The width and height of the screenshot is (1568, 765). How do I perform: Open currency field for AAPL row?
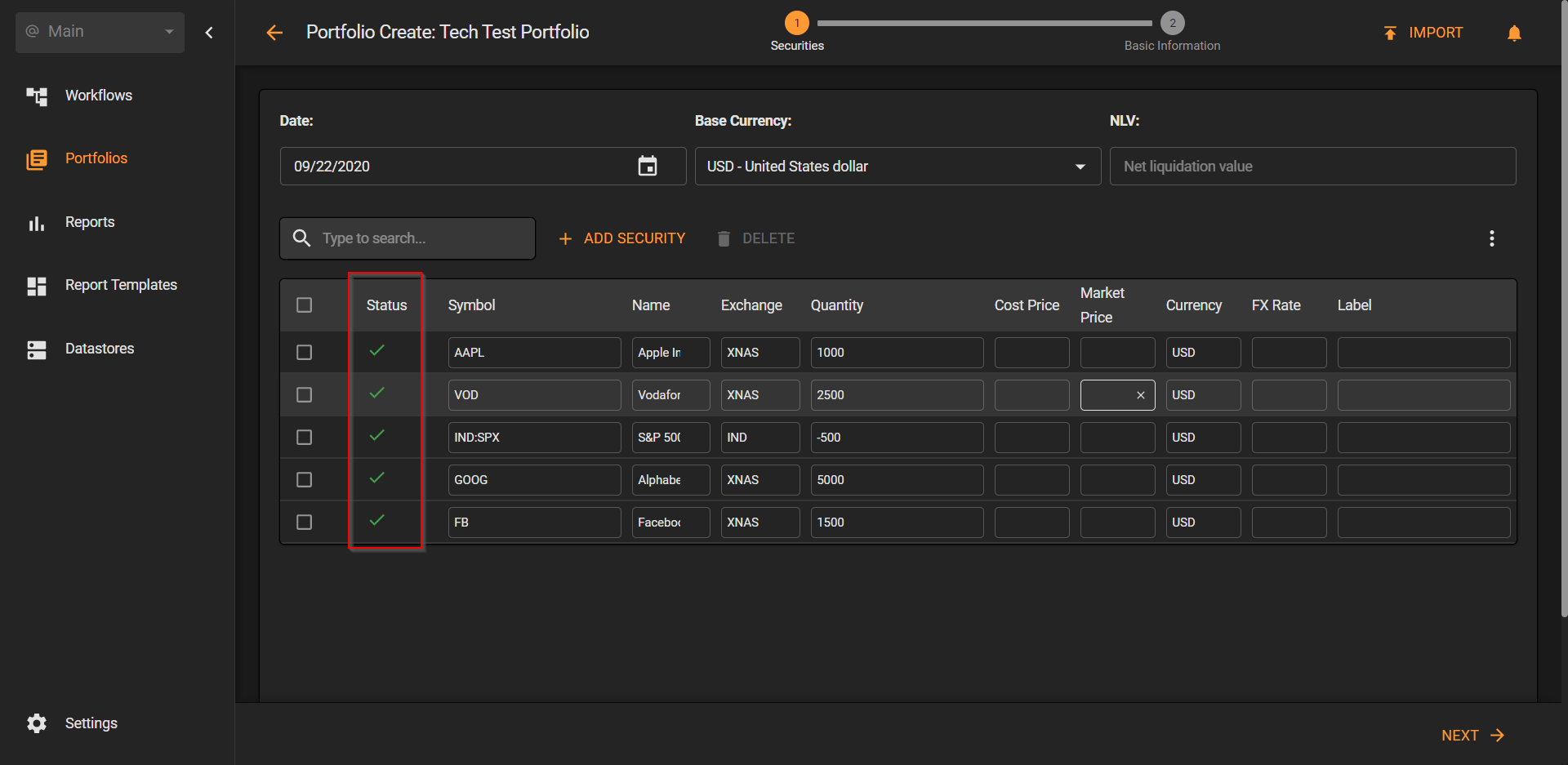pyautogui.click(x=1203, y=353)
